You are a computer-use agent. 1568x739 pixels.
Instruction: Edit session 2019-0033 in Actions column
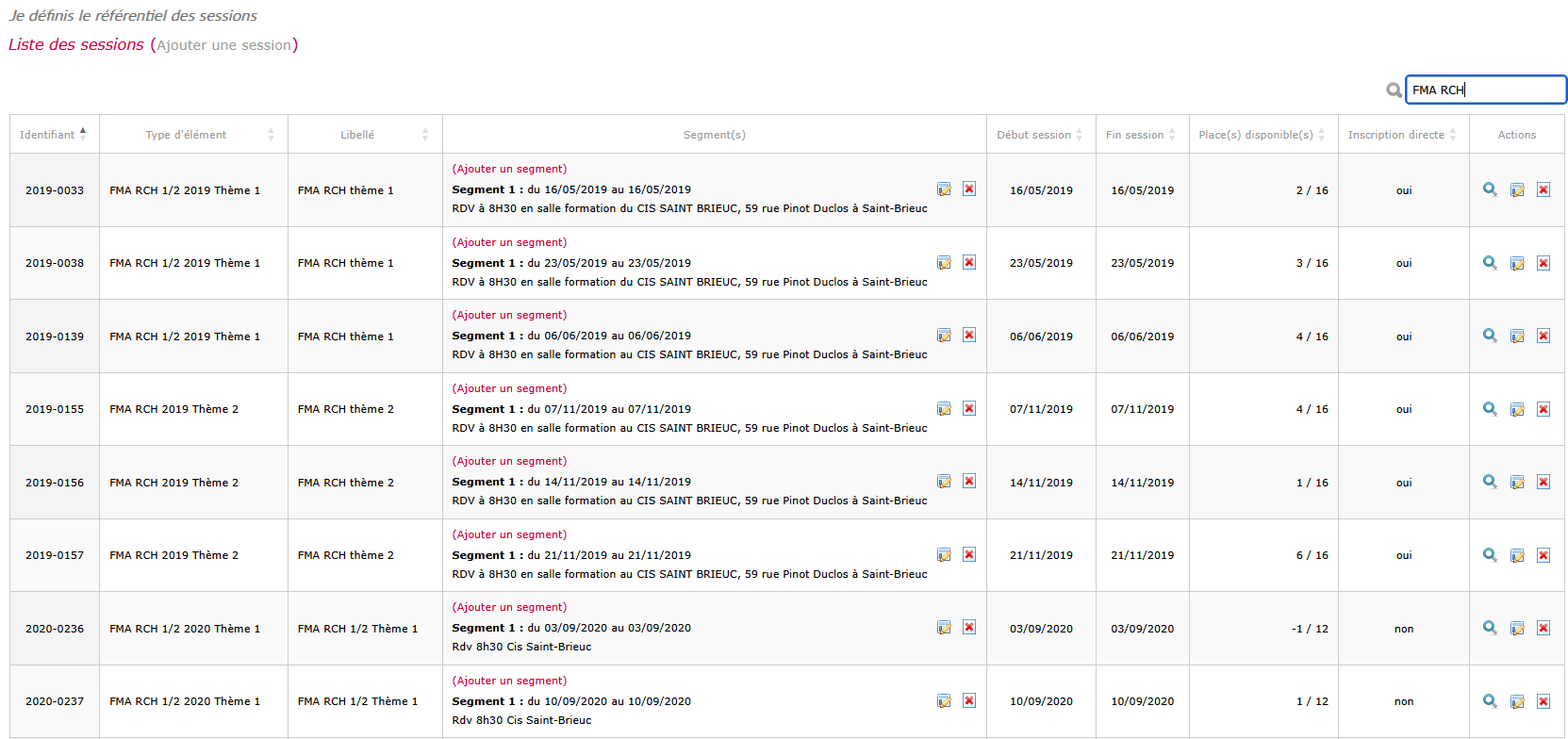tap(1517, 190)
